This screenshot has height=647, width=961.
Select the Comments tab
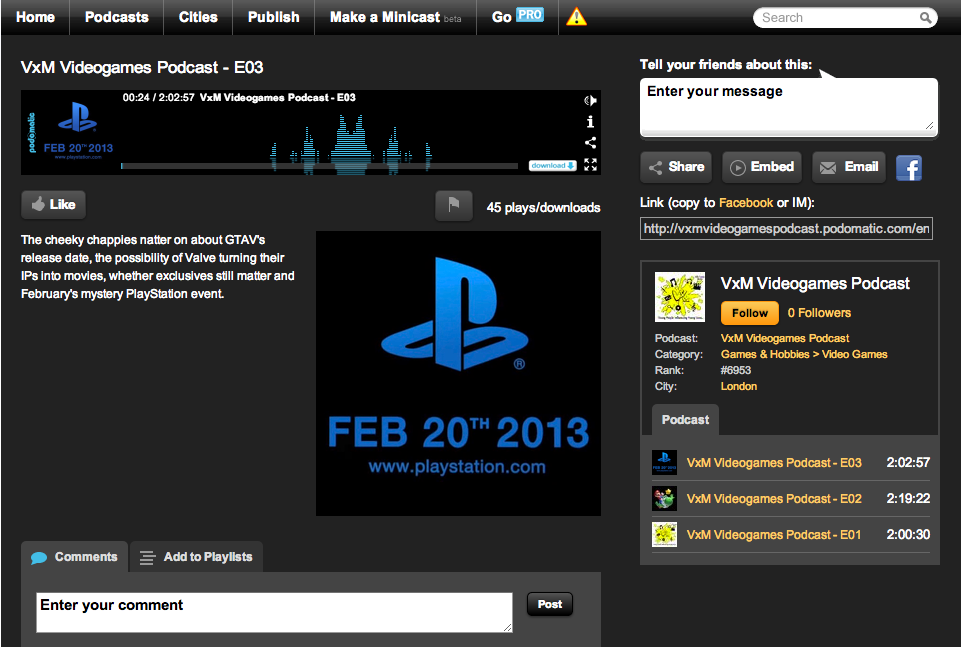pos(75,557)
